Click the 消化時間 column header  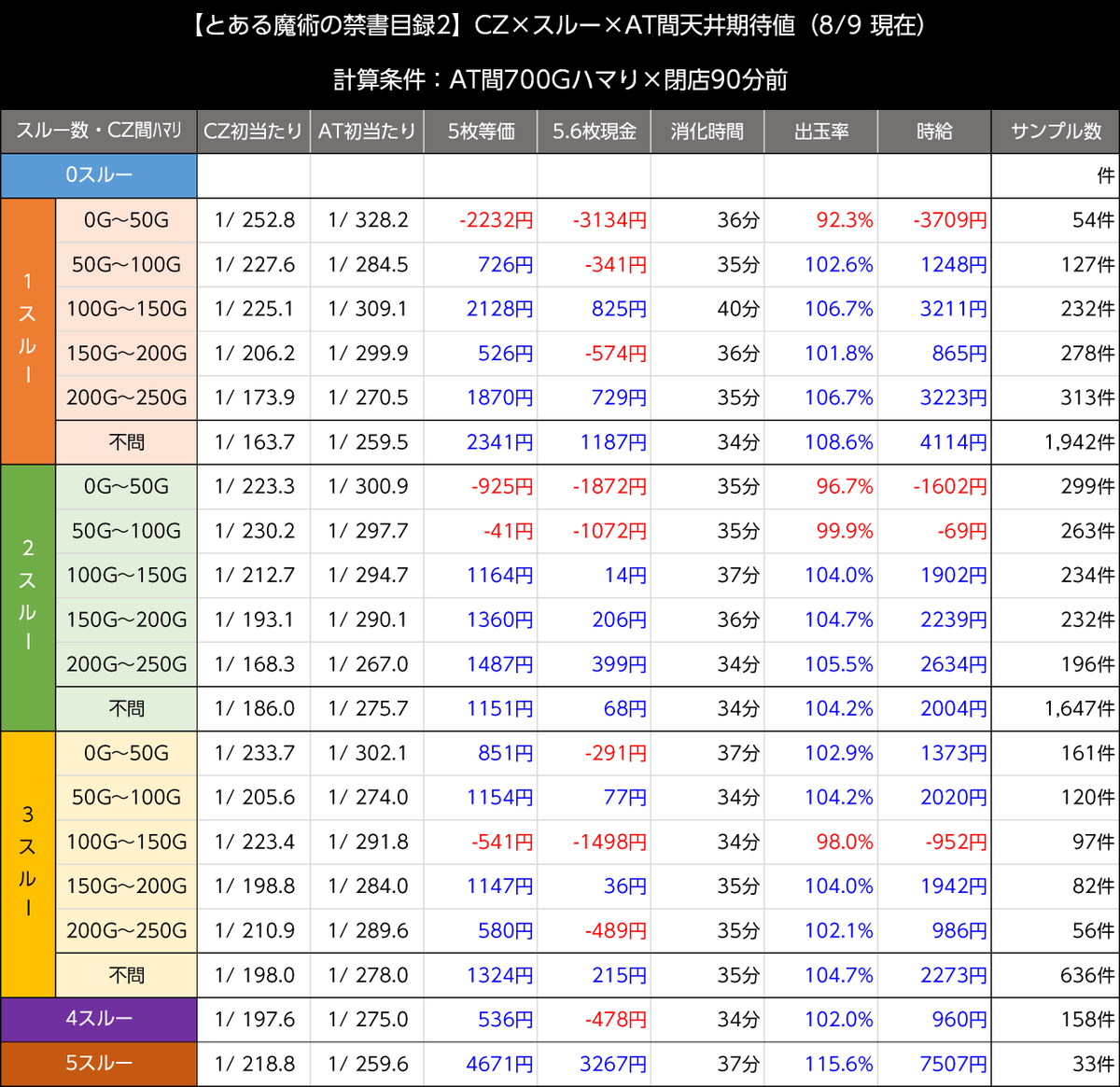(707, 131)
